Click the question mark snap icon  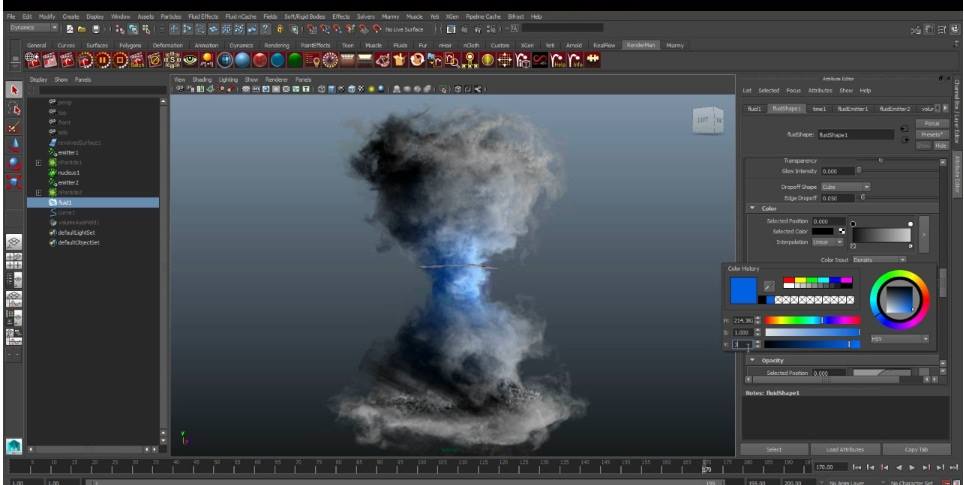[266, 29]
